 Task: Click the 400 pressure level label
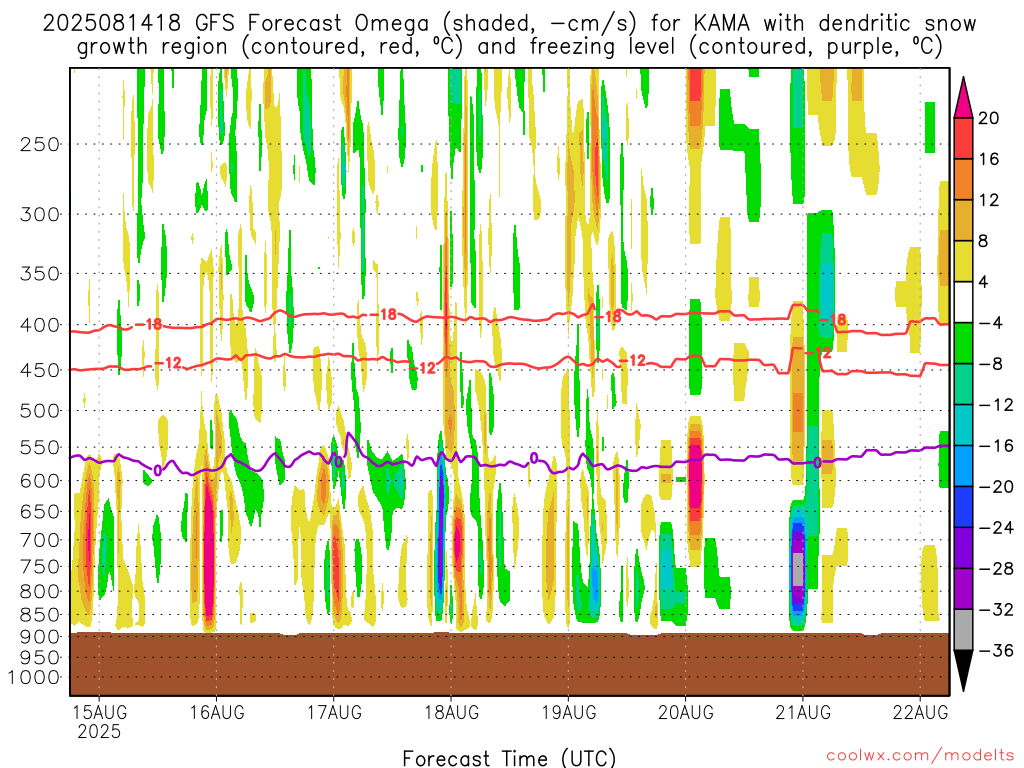point(40,325)
